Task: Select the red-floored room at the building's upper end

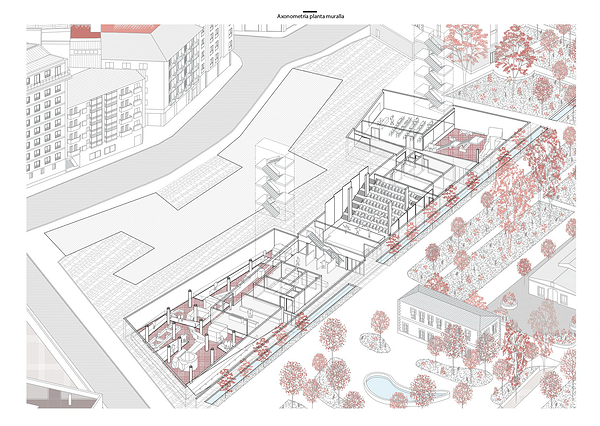Action: pyautogui.click(x=467, y=145)
